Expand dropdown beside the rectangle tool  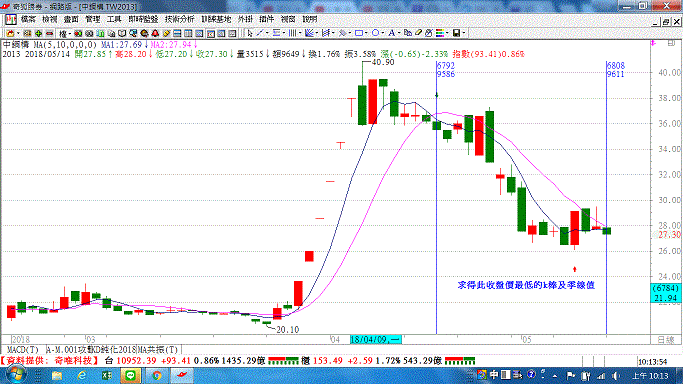tap(366, 33)
